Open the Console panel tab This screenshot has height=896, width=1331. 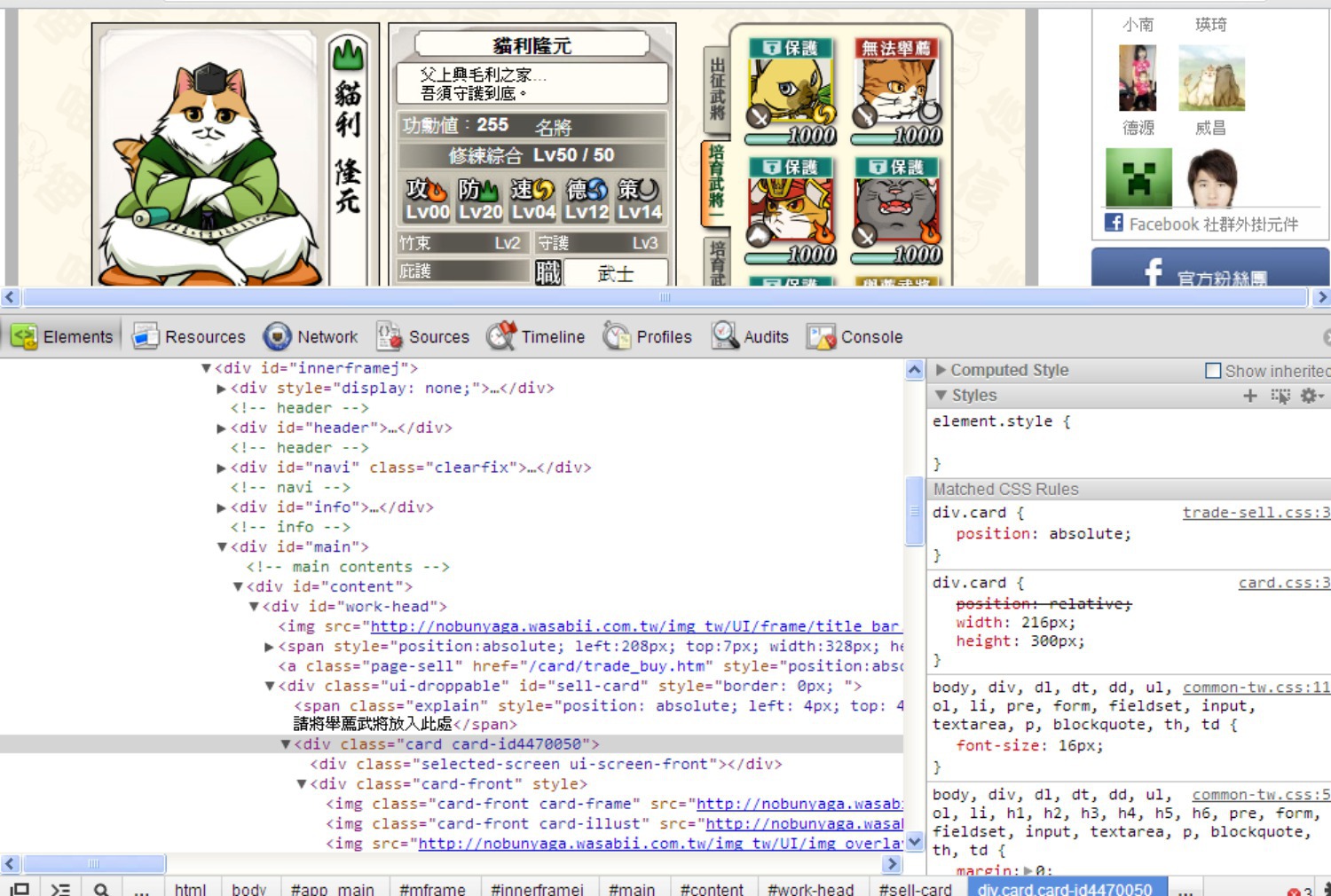855,337
